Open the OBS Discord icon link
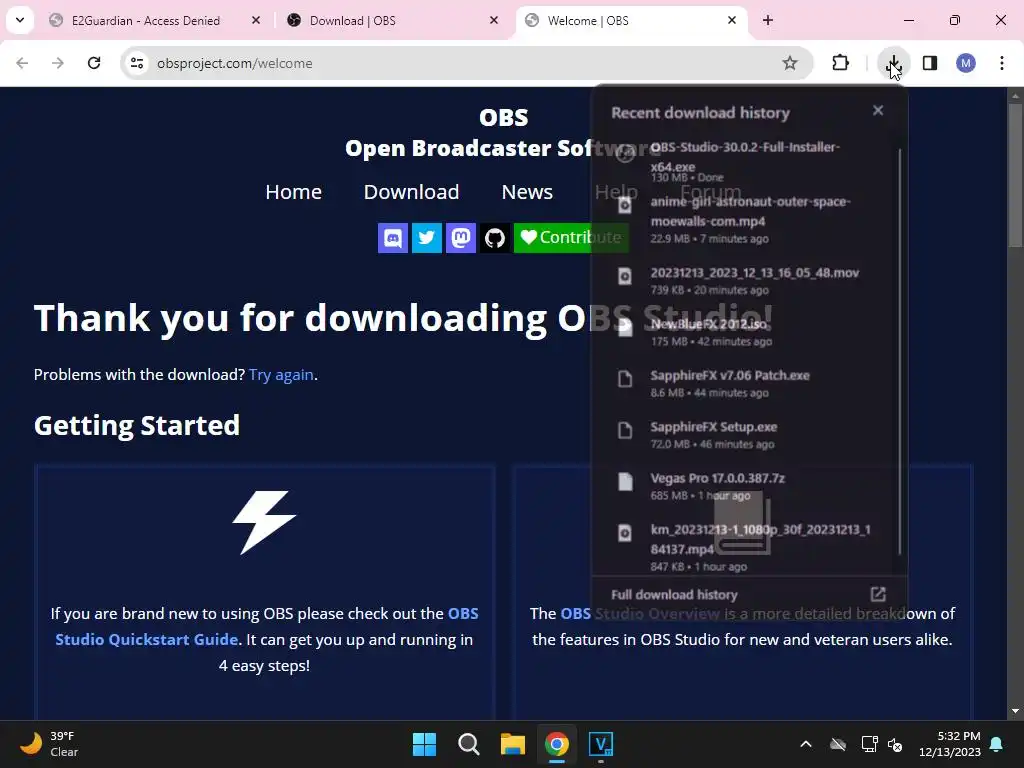 point(392,238)
